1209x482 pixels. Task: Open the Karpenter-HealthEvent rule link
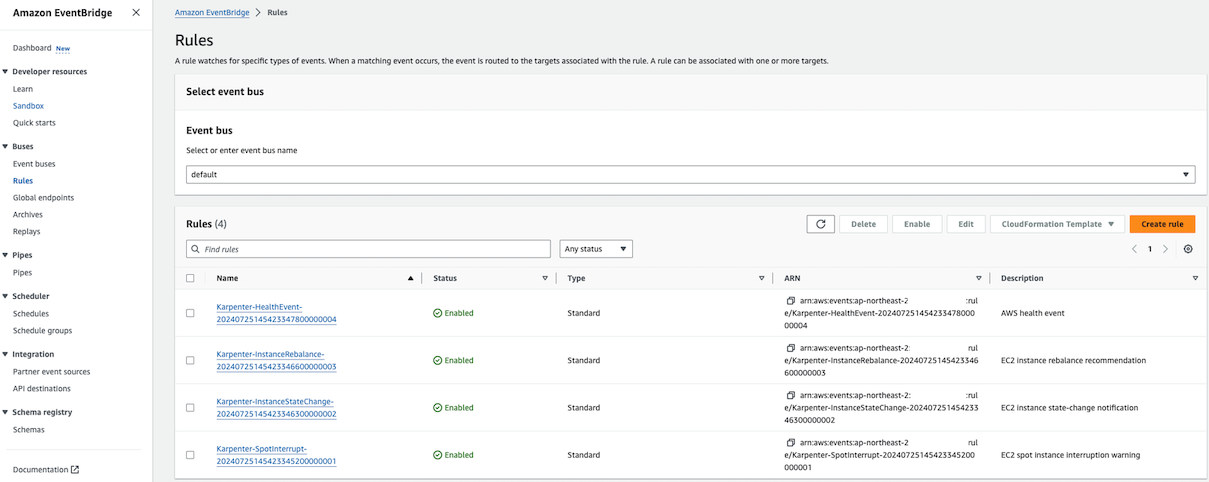point(276,313)
